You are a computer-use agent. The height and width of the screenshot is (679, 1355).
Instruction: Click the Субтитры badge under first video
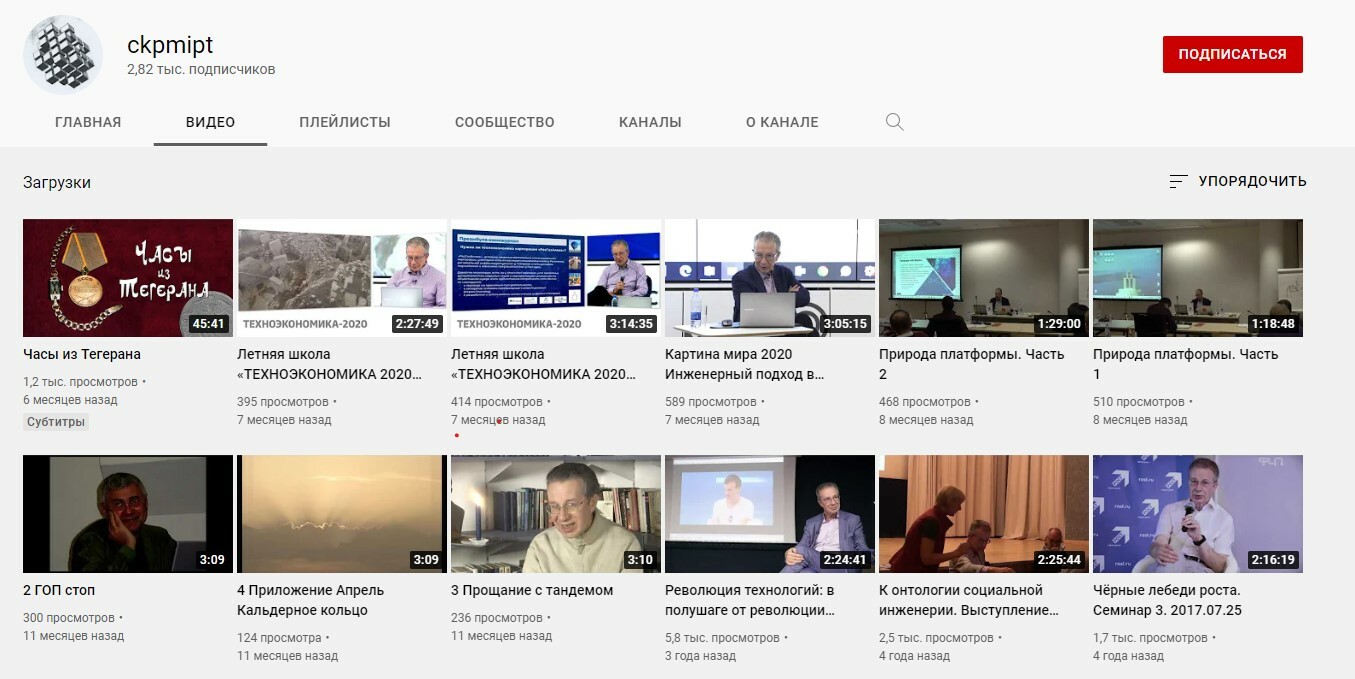56,422
